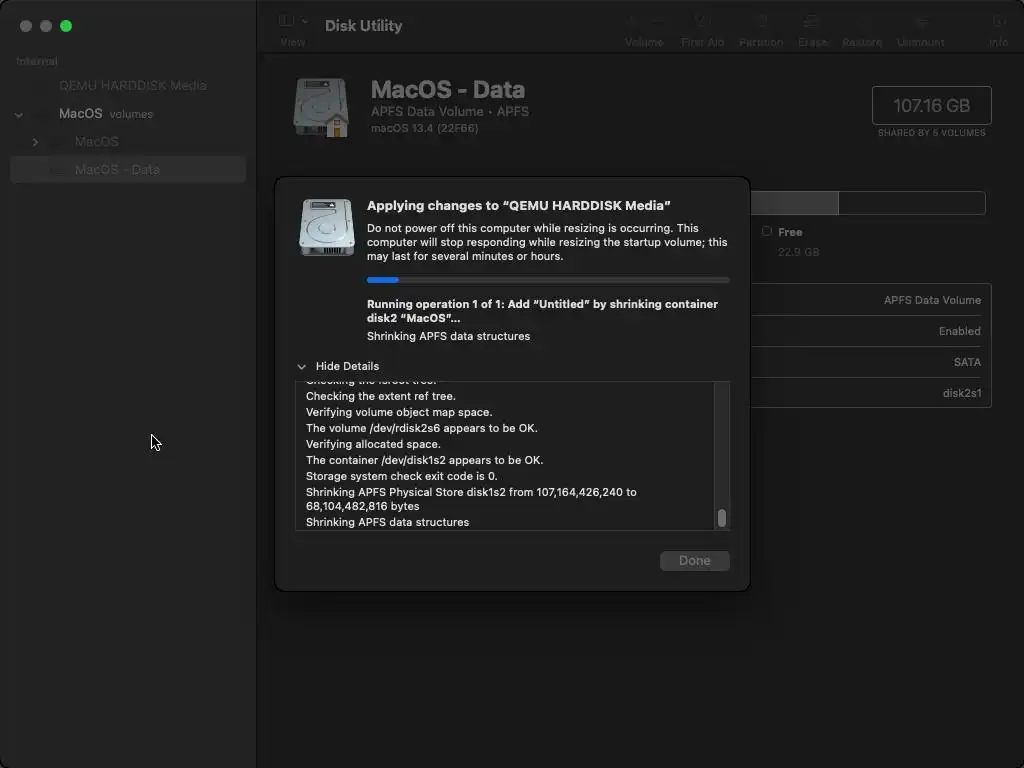Click the disk usage bar behind dialog
The width and height of the screenshot is (1024, 768).
867,203
